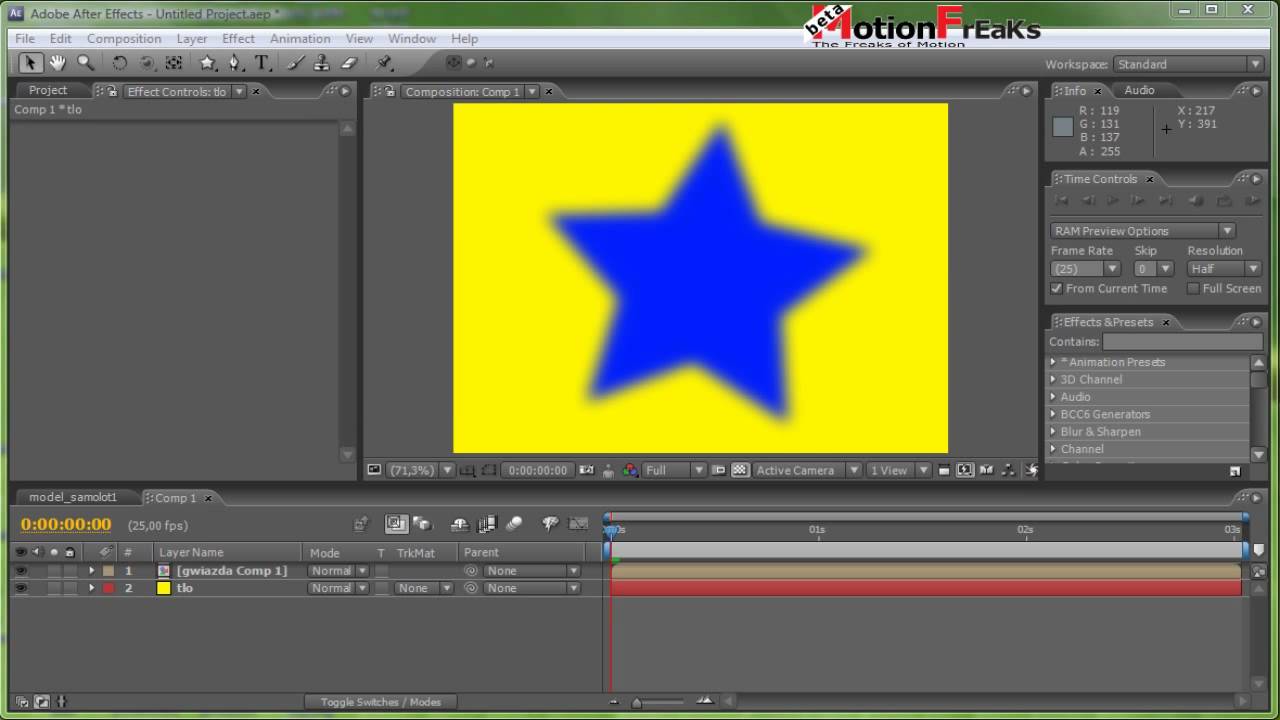Close the Comp 1 timeline tab
This screenshot has width=1280, height=720.
click(x=208, y=498)
